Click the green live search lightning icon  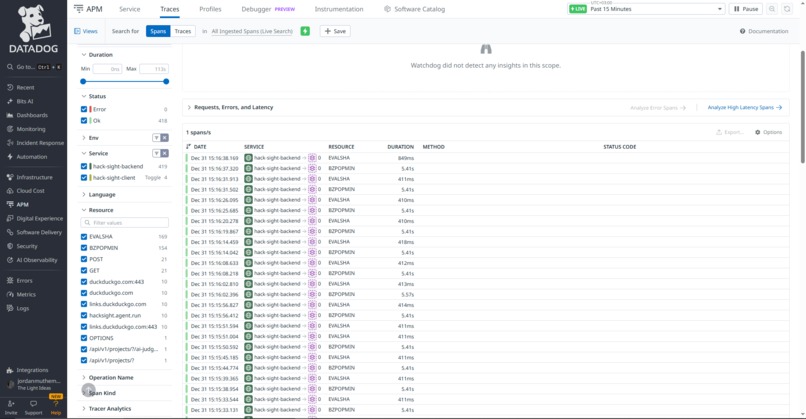click(305, 31)
